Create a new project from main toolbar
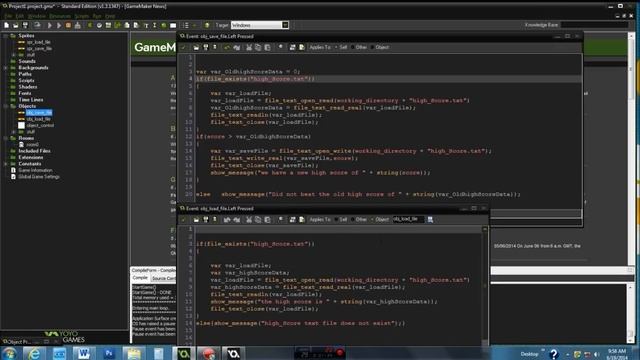The image size is (640, 360). tap(7, 25)
